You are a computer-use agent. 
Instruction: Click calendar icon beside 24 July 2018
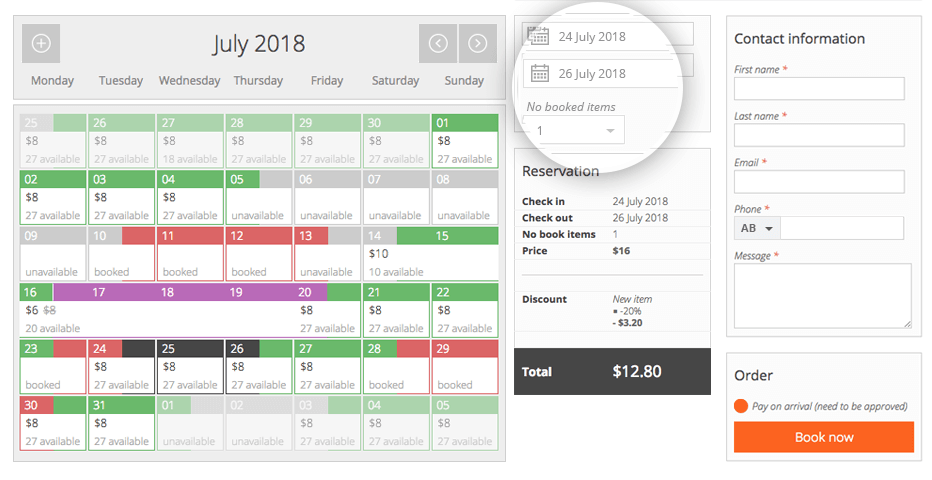[539, 36]
